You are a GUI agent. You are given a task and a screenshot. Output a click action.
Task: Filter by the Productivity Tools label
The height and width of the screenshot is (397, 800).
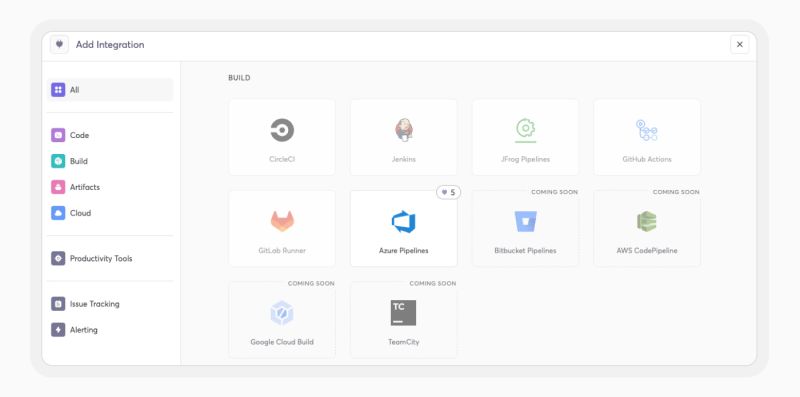coord(101,258)
